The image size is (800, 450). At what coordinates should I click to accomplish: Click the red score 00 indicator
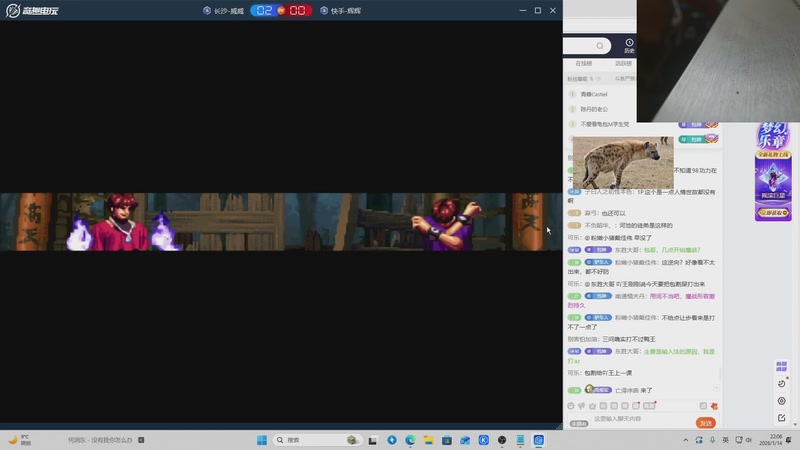point(297,11)
